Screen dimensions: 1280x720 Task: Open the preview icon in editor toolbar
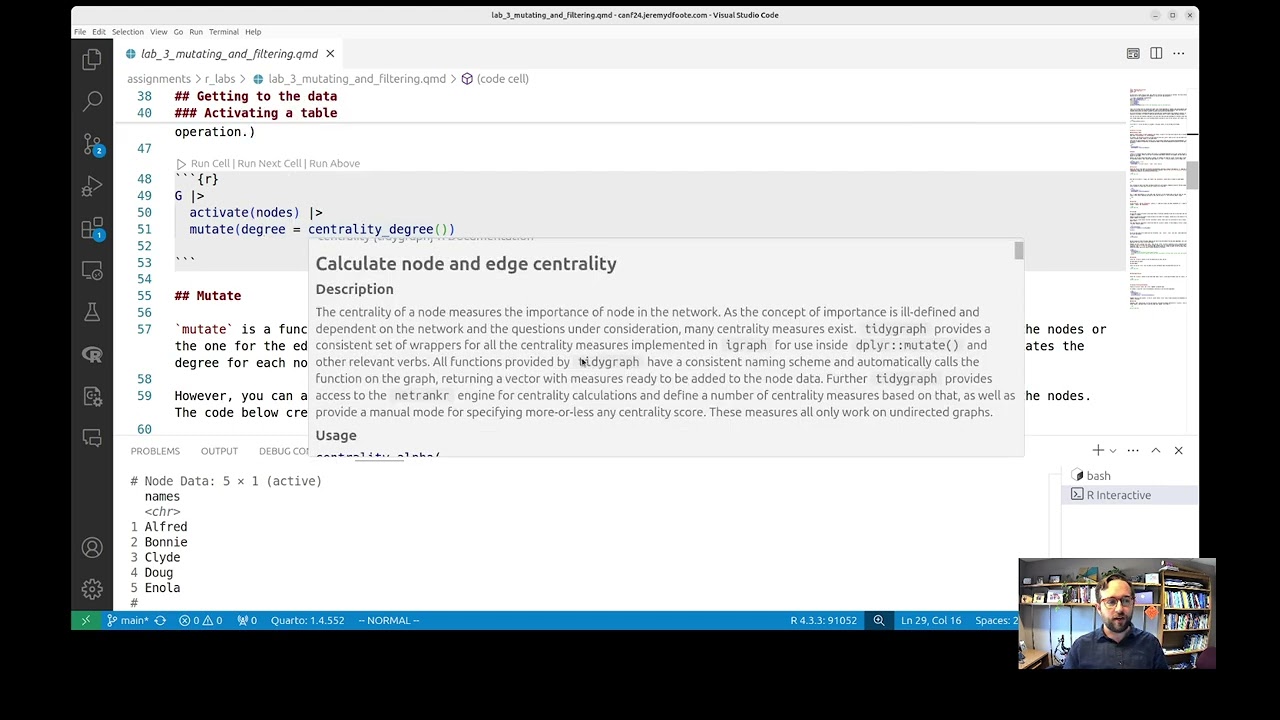tap(1133, 54)
